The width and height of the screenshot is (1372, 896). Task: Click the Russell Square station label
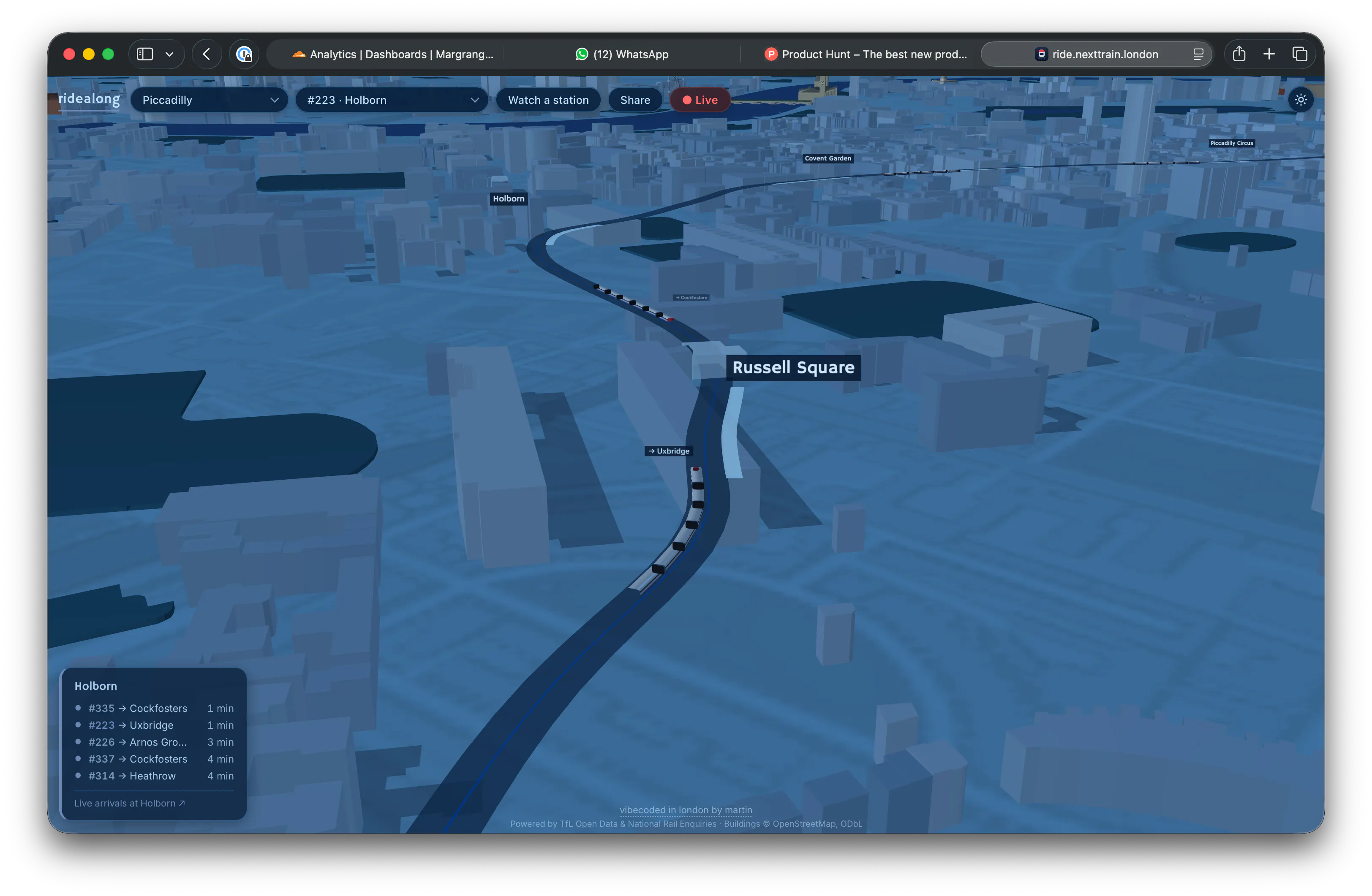click(793, 368)
